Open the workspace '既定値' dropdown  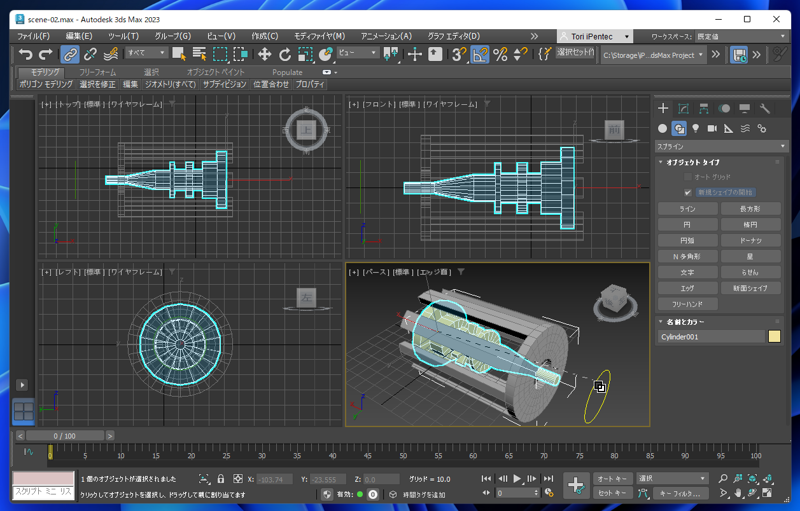741,36
